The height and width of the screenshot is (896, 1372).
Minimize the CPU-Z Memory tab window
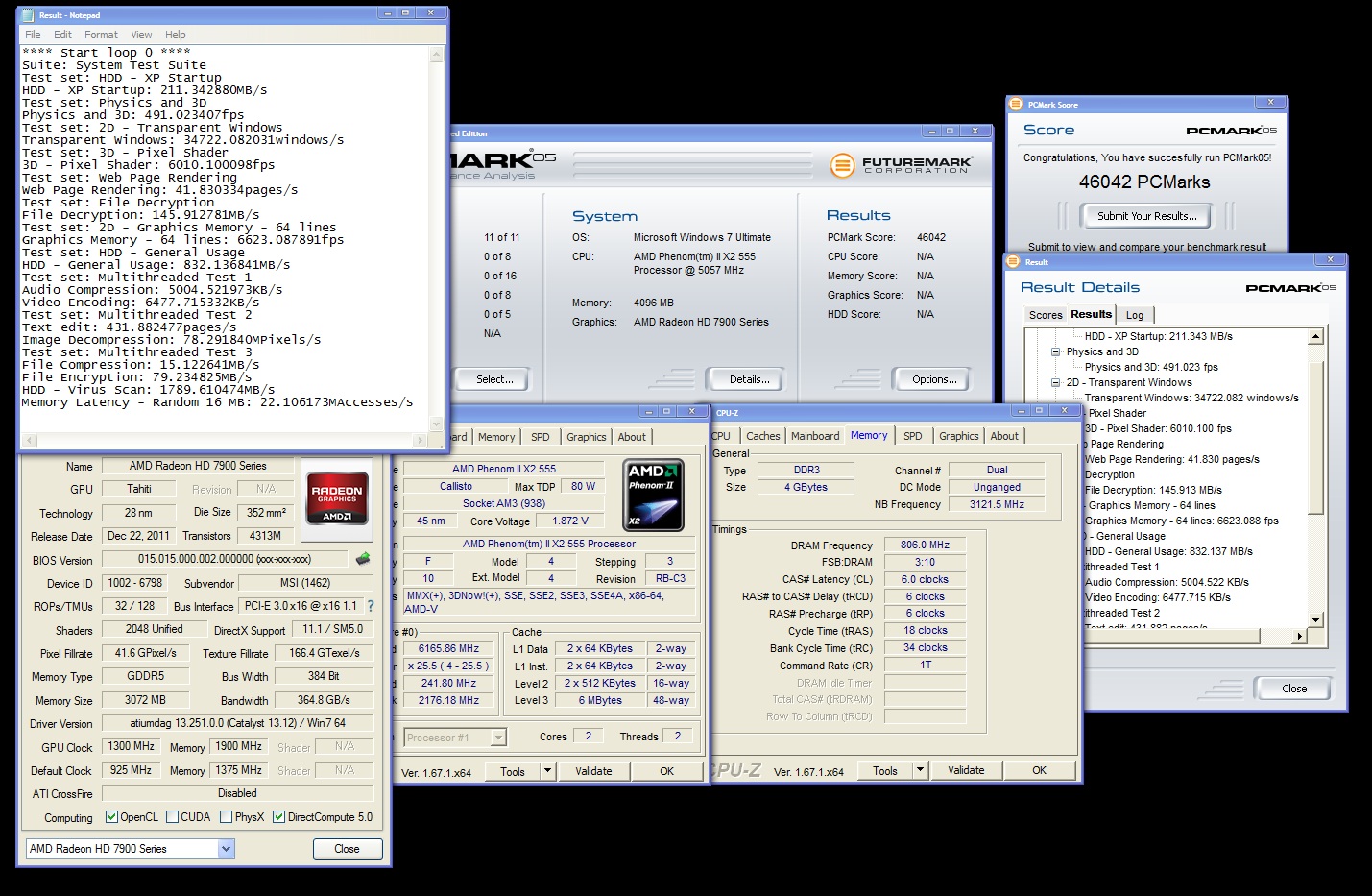click(x=1021, y=410)
